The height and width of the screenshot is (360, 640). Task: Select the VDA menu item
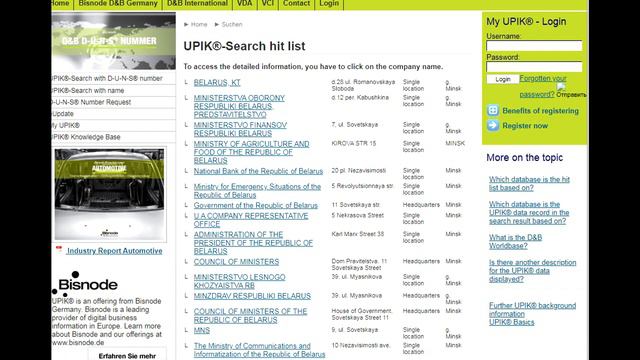click(244, 3)
